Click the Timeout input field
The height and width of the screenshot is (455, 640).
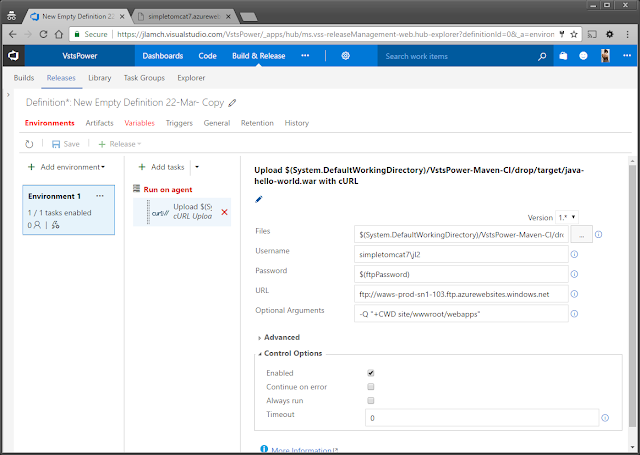coord(482,418)
